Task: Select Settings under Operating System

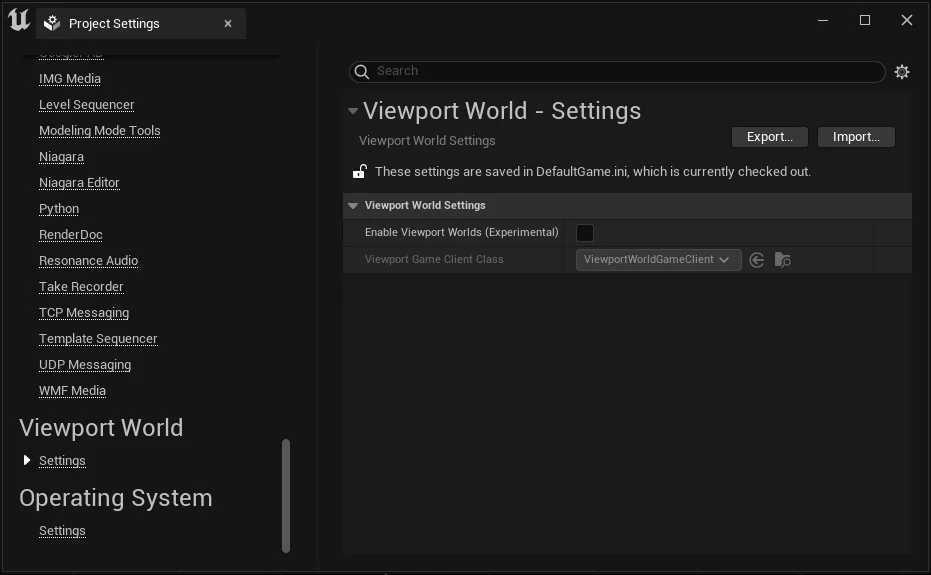Action: tap(62, 531)
